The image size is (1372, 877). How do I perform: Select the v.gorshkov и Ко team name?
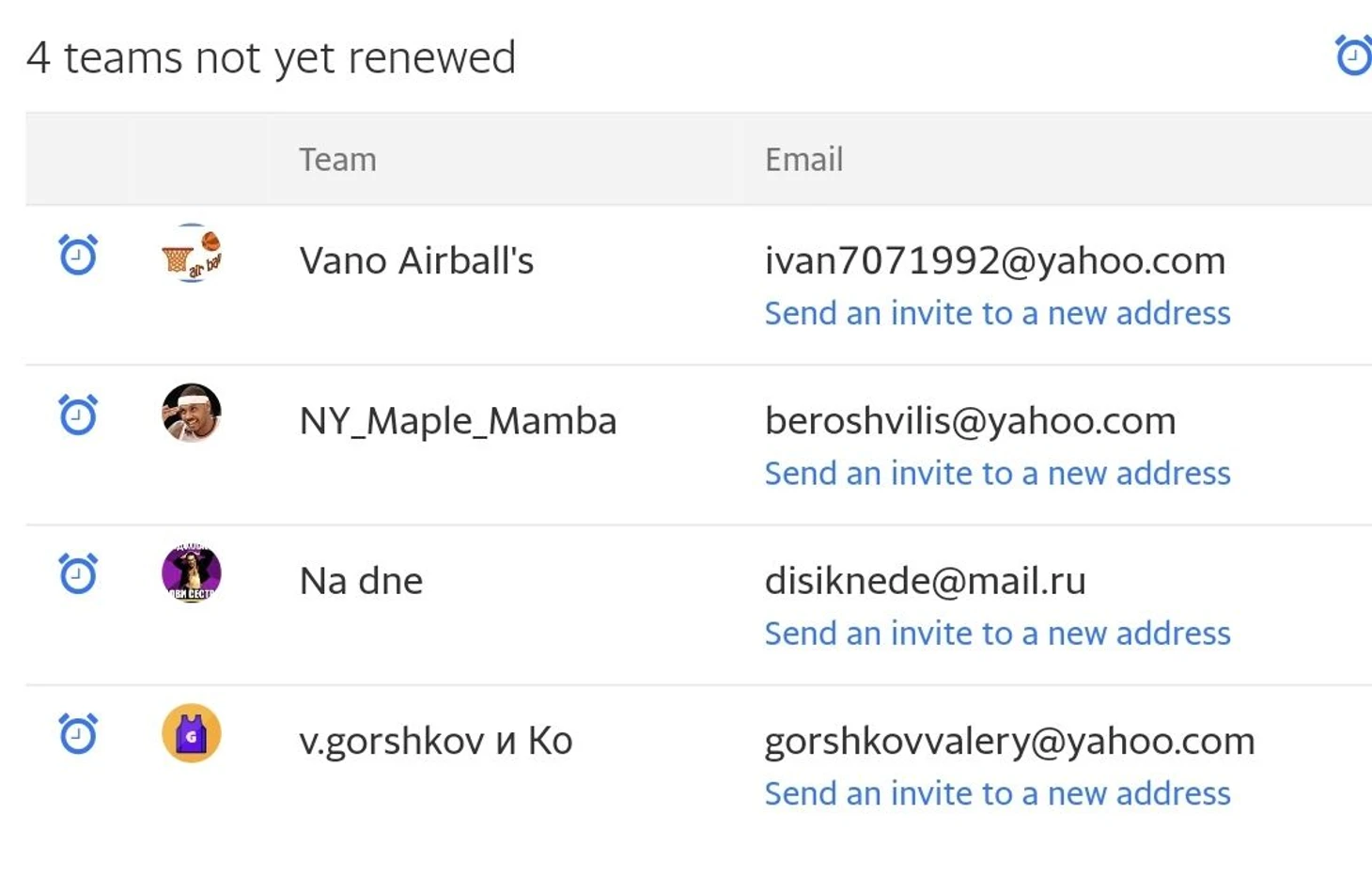(436, 742)
